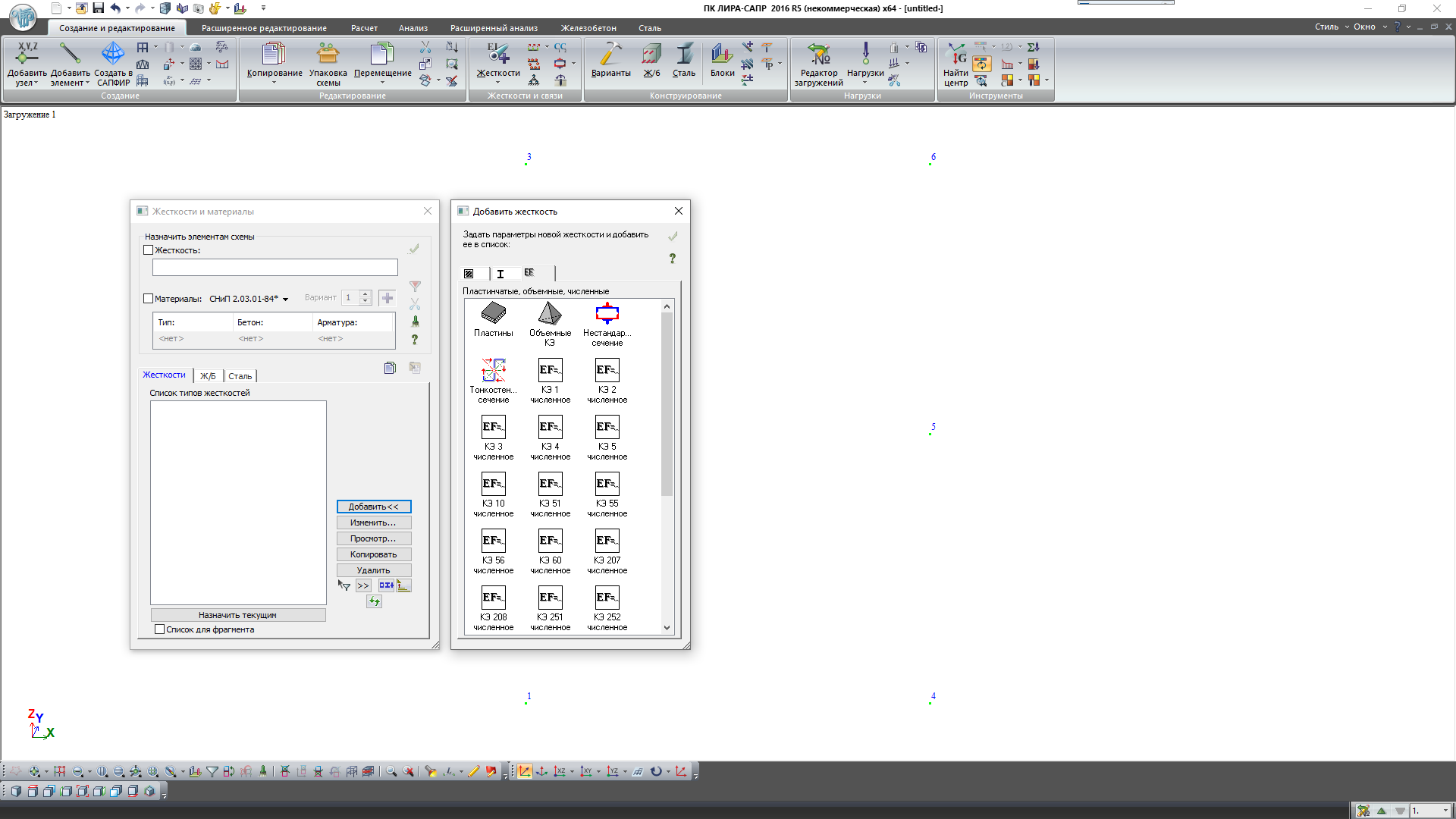Open the СНиП 2.03.01-84* norms dropdown

286,300
